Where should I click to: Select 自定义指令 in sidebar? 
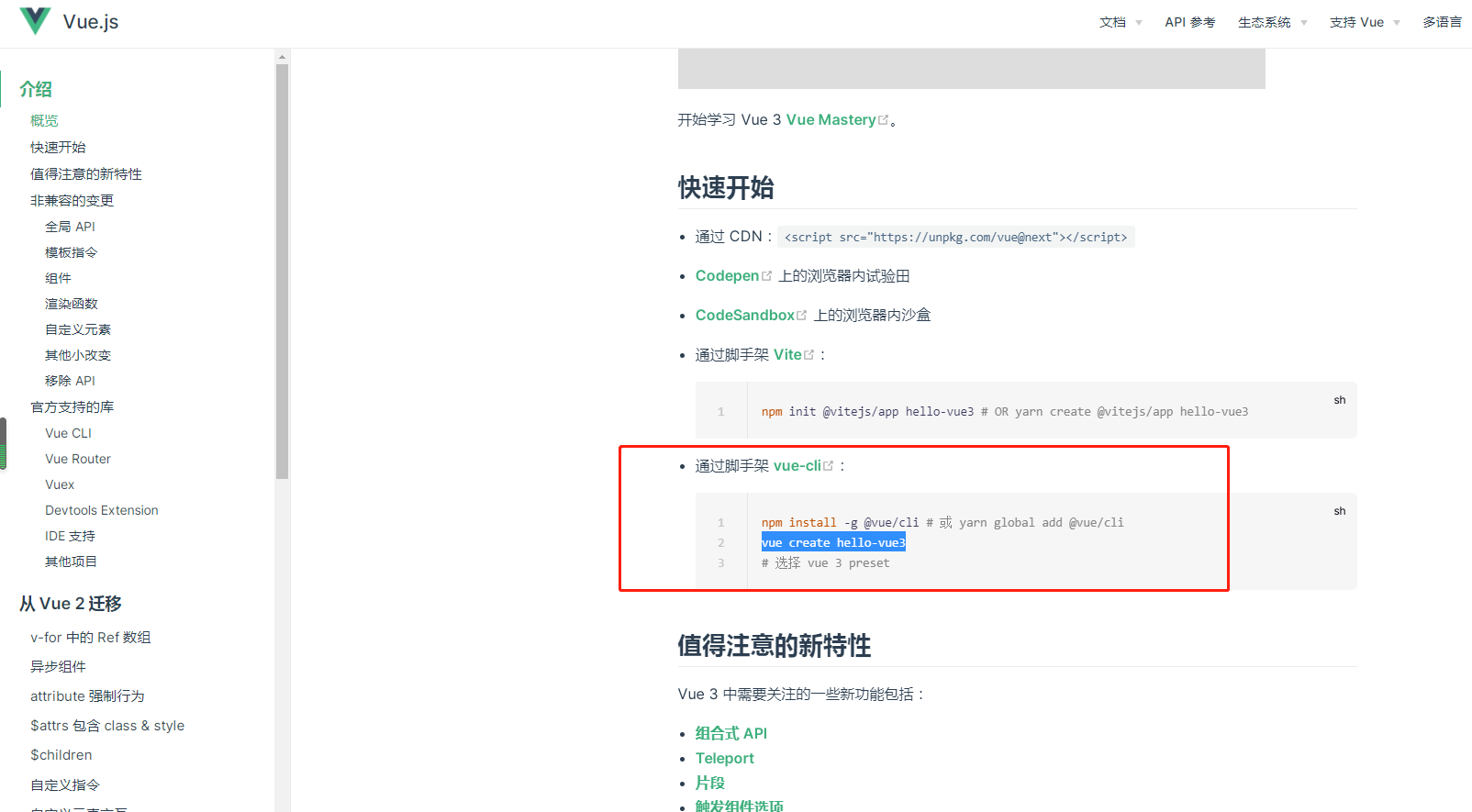coord(65,784)
